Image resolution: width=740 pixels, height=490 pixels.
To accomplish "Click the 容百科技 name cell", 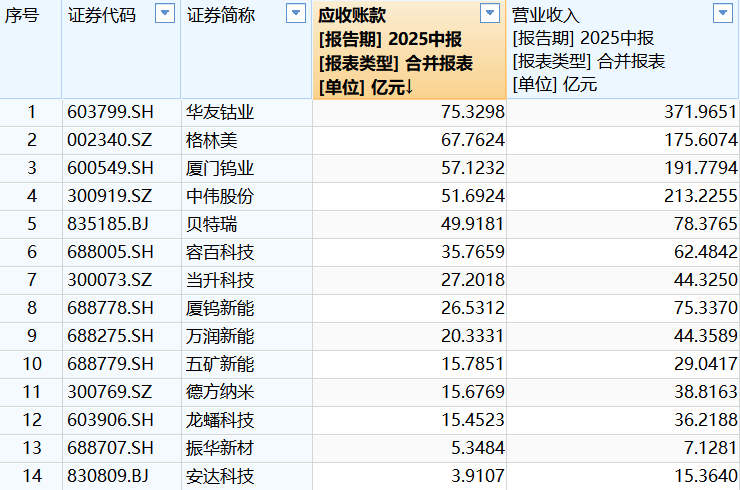I will pyautogui.click(x=220, y=252).
